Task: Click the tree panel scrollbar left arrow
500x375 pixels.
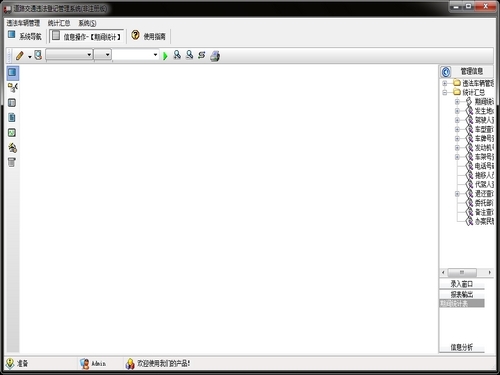Action: point(443,273)
